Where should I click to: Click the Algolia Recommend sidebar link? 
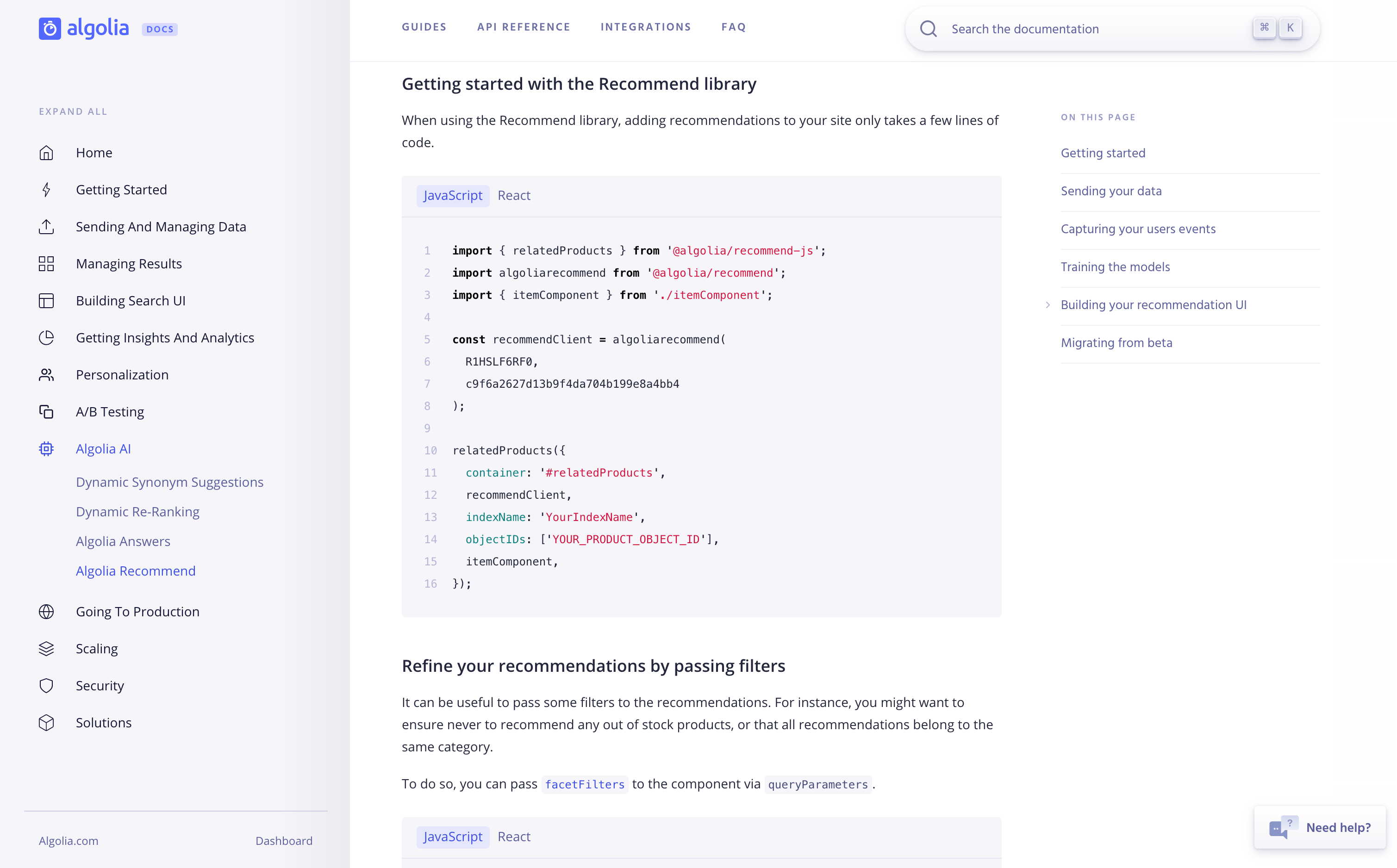136,570
